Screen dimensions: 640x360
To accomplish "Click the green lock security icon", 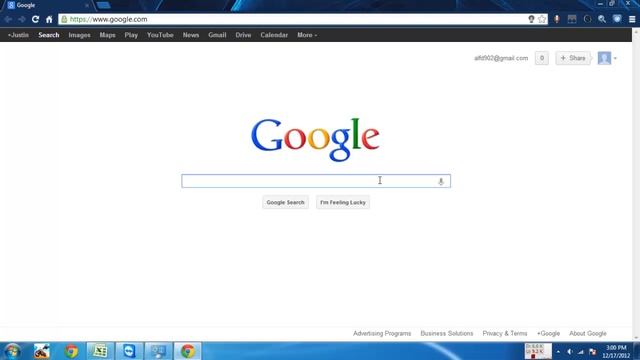I will click(x=64, y=19).
